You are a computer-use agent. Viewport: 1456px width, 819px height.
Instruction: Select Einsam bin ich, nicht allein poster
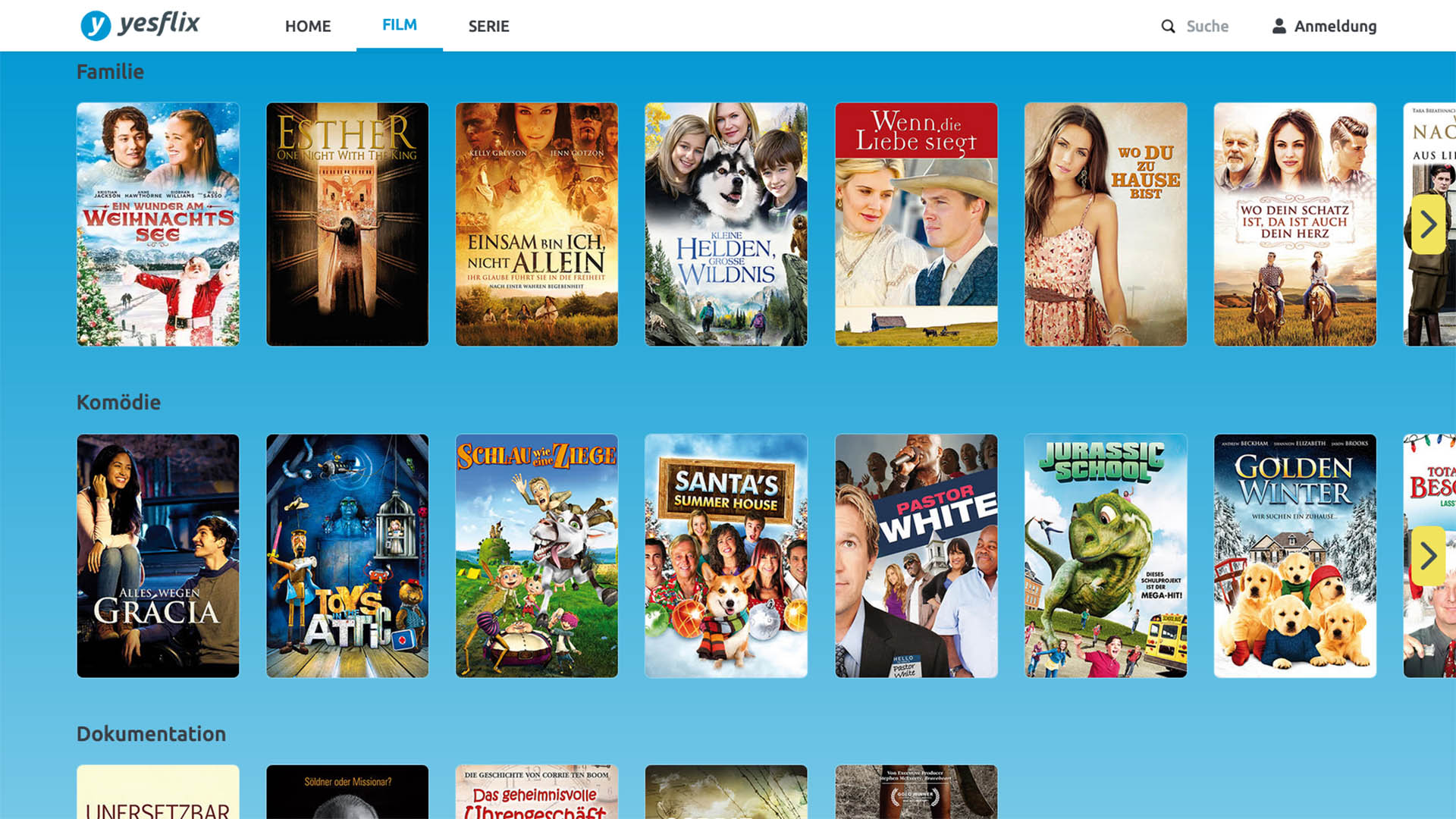coord(537,224)
